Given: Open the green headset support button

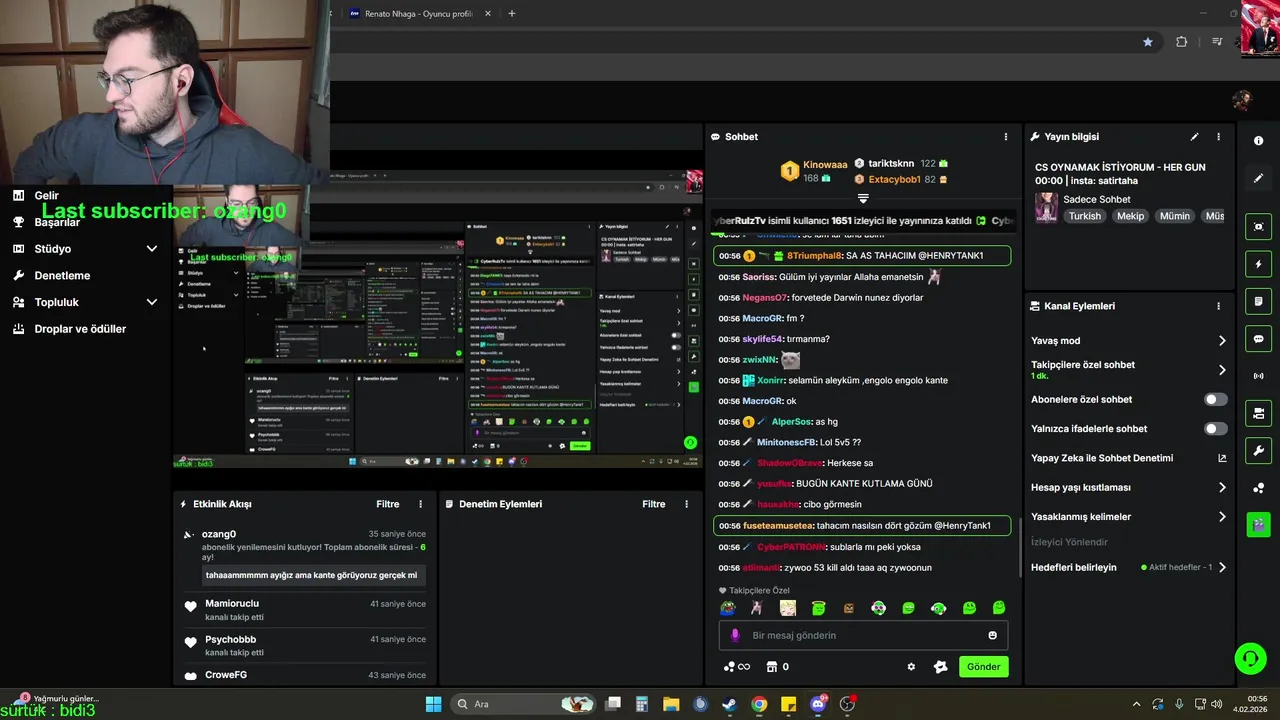Looking at the screenshot, I should click(1250, 658).
